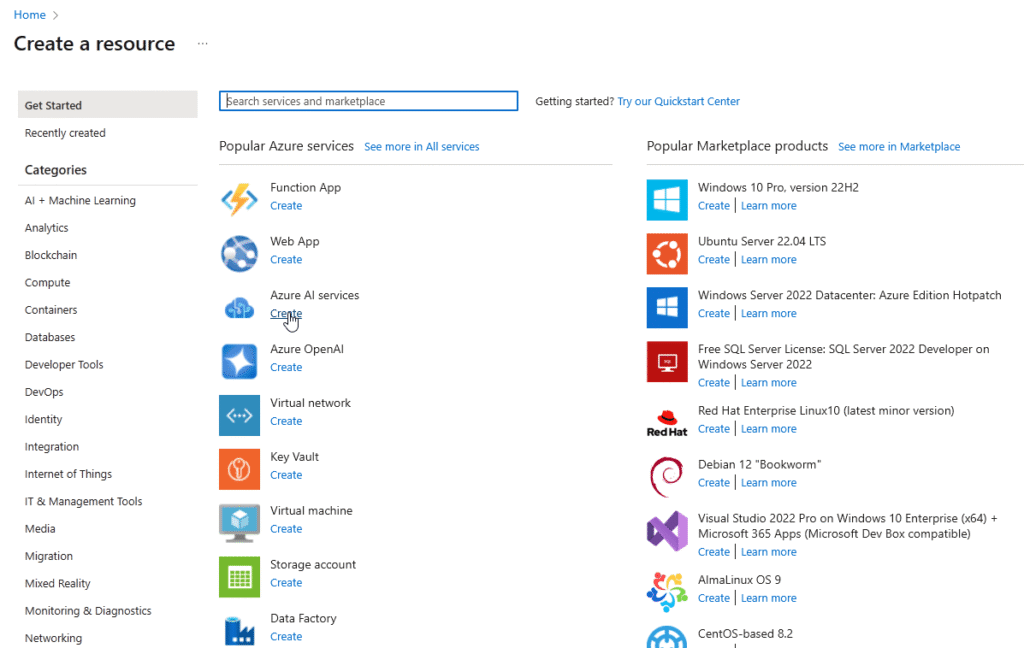Viewport: 1024px width, 648px height.
Task: Click Create for Windows 10 Pro, version 22H2
Action: point(714,206)
